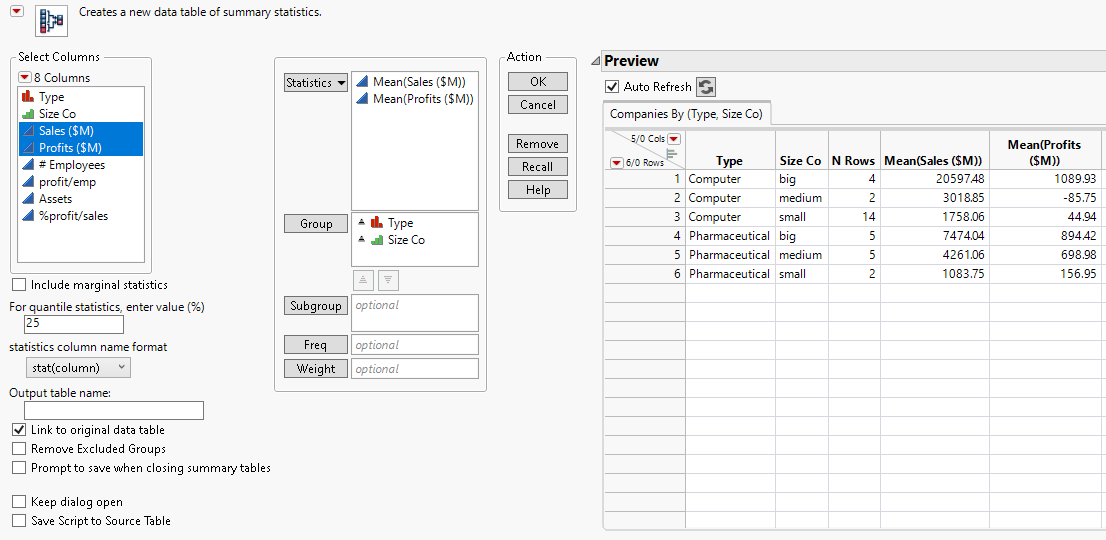The image size is (1106, 540).
Task: Click the Weight button
Action: coord(316,369)
